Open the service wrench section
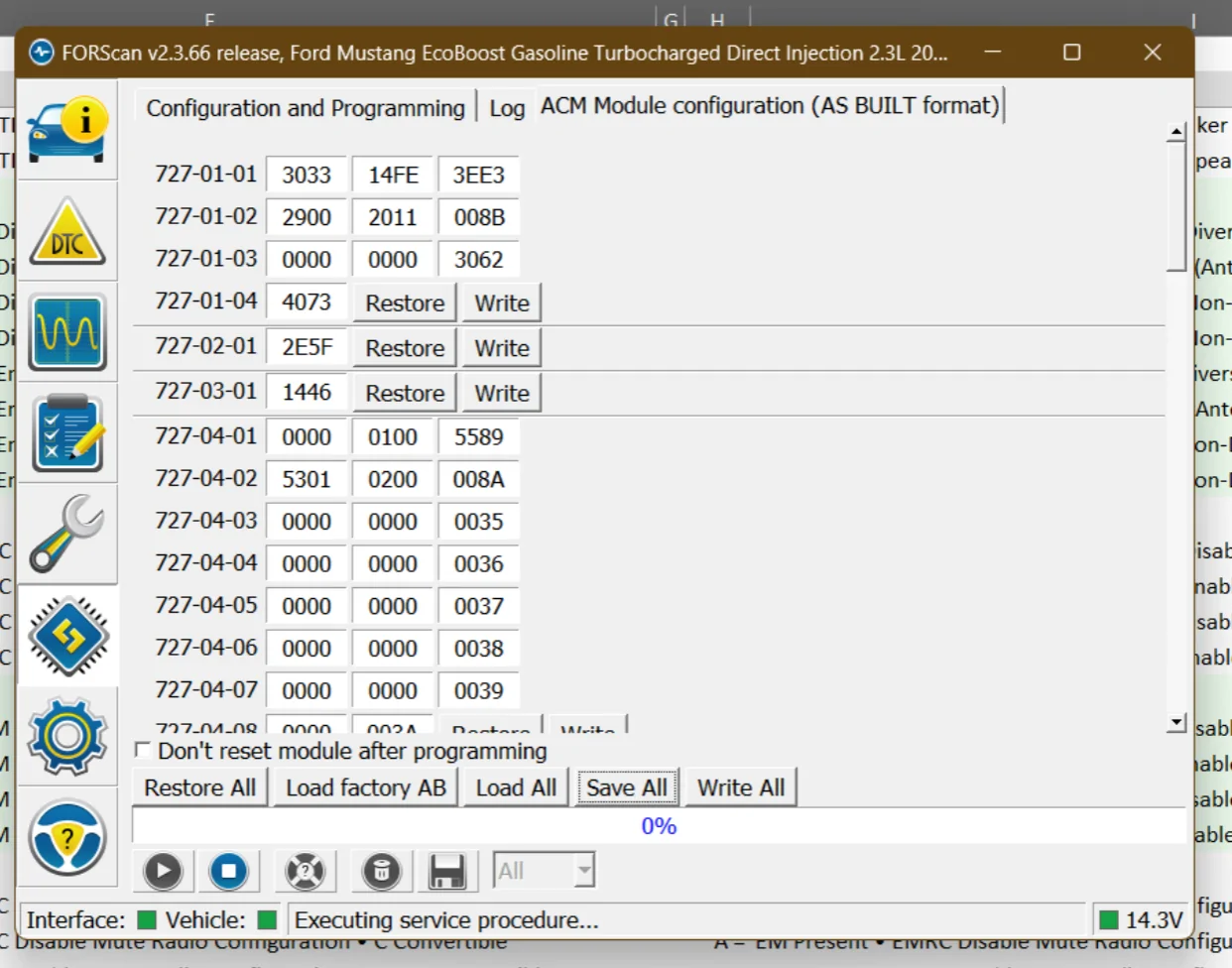Screen dimensions: 1232x968 [67, 535]
